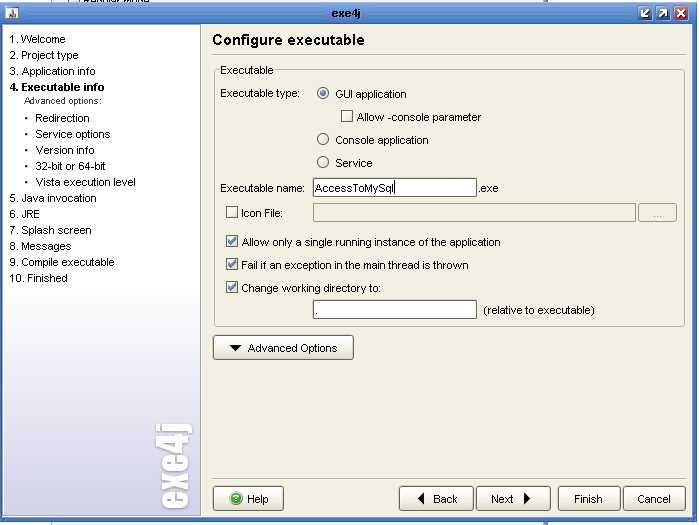Select step 4. Executable info
699x525 pixels.
point(57,87)
